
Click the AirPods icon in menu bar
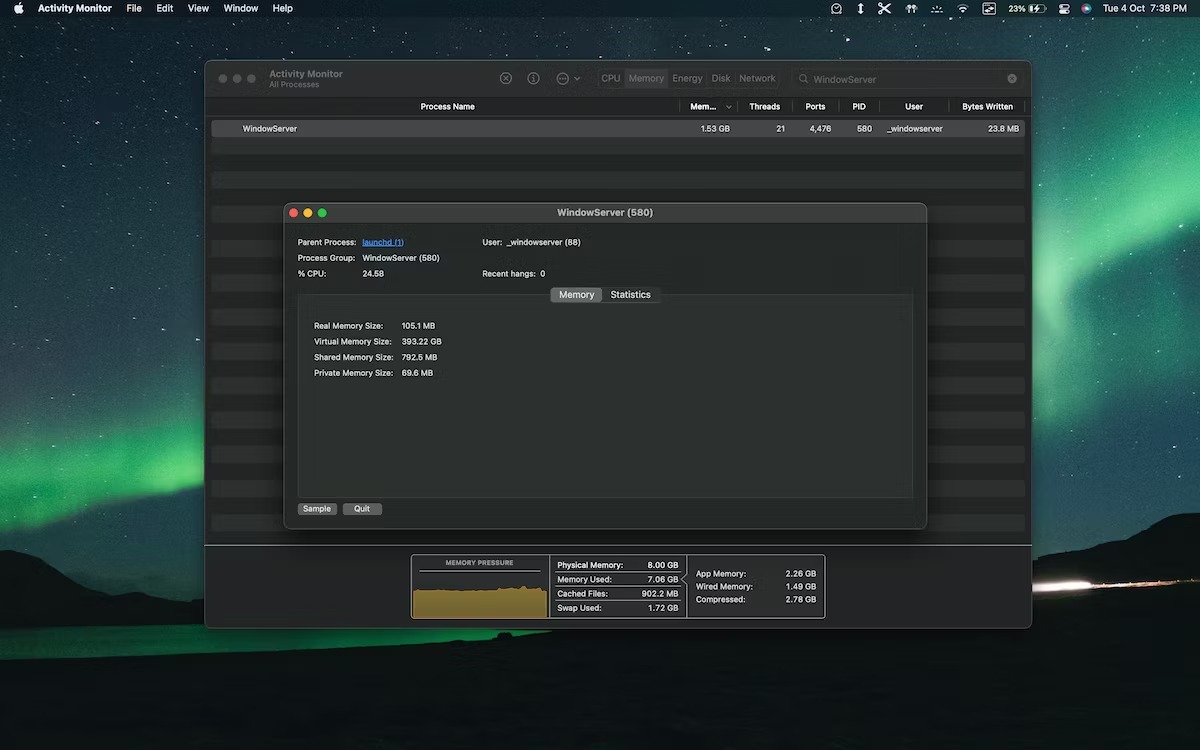tap(911, 8)
